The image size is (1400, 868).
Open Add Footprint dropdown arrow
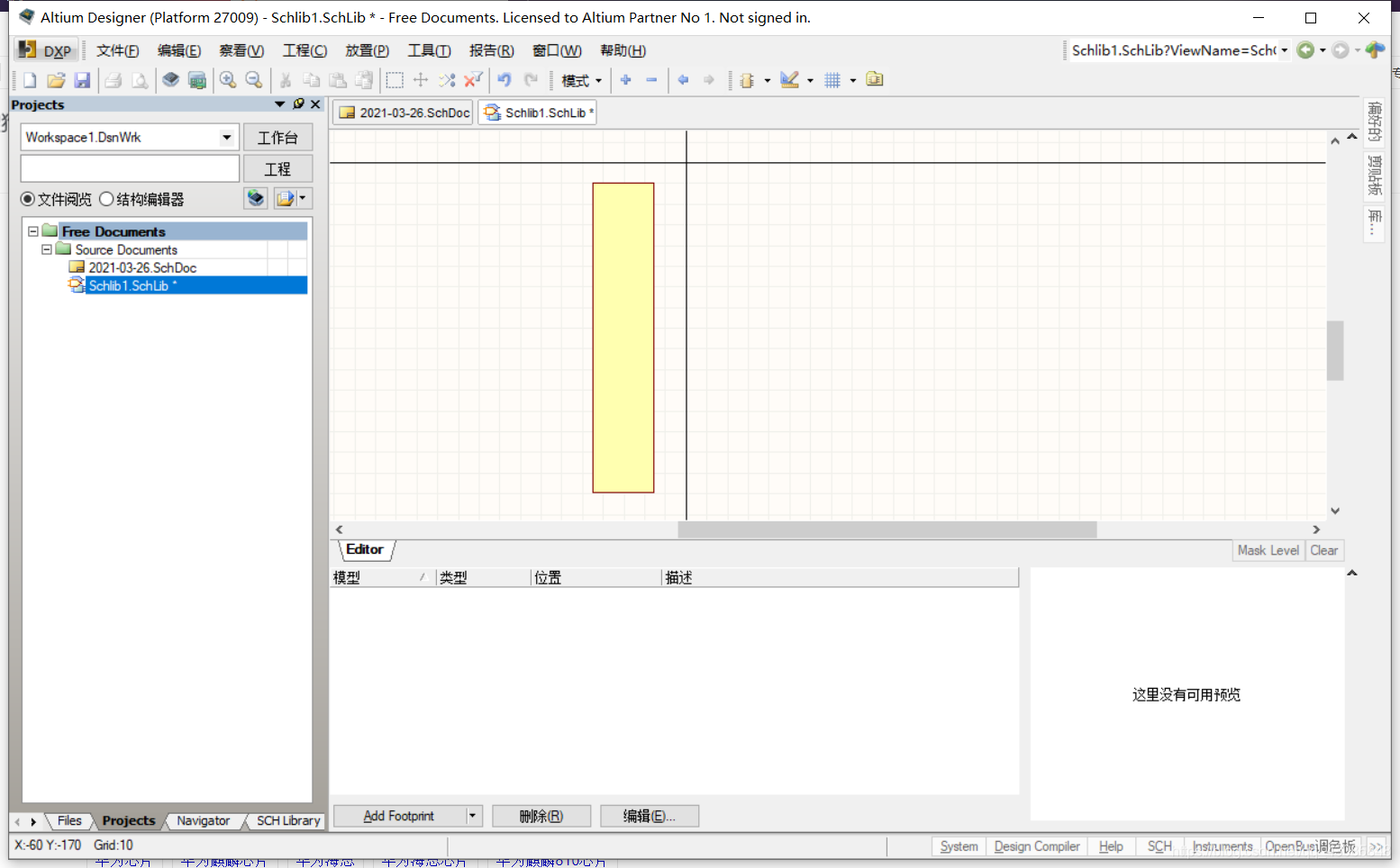coord(472,816)
